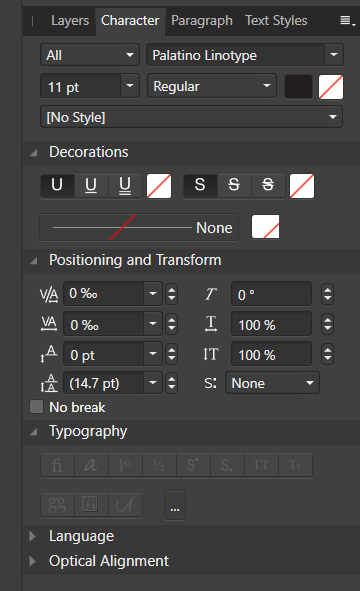The height and width of the screenshot is (591, 360).
Task: Click the baseline stepper arrows
Action: coord(172,354)
